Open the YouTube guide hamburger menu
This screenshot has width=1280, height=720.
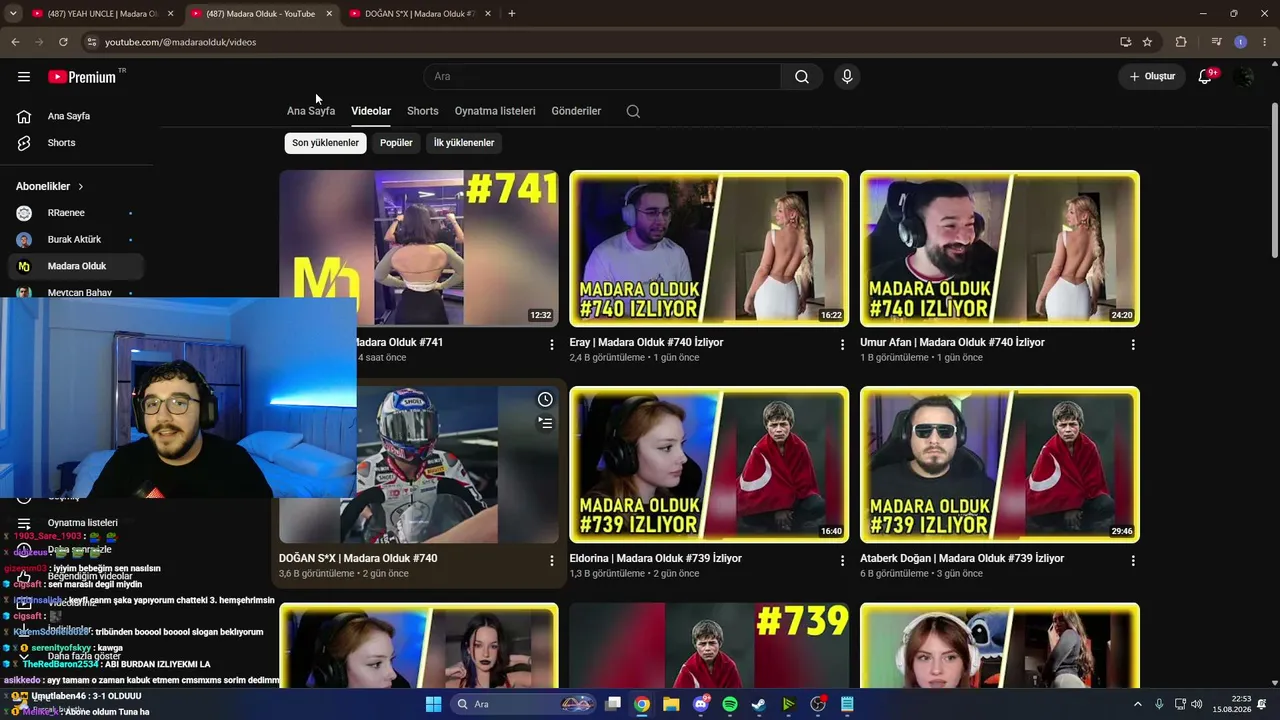click(24, 77)
